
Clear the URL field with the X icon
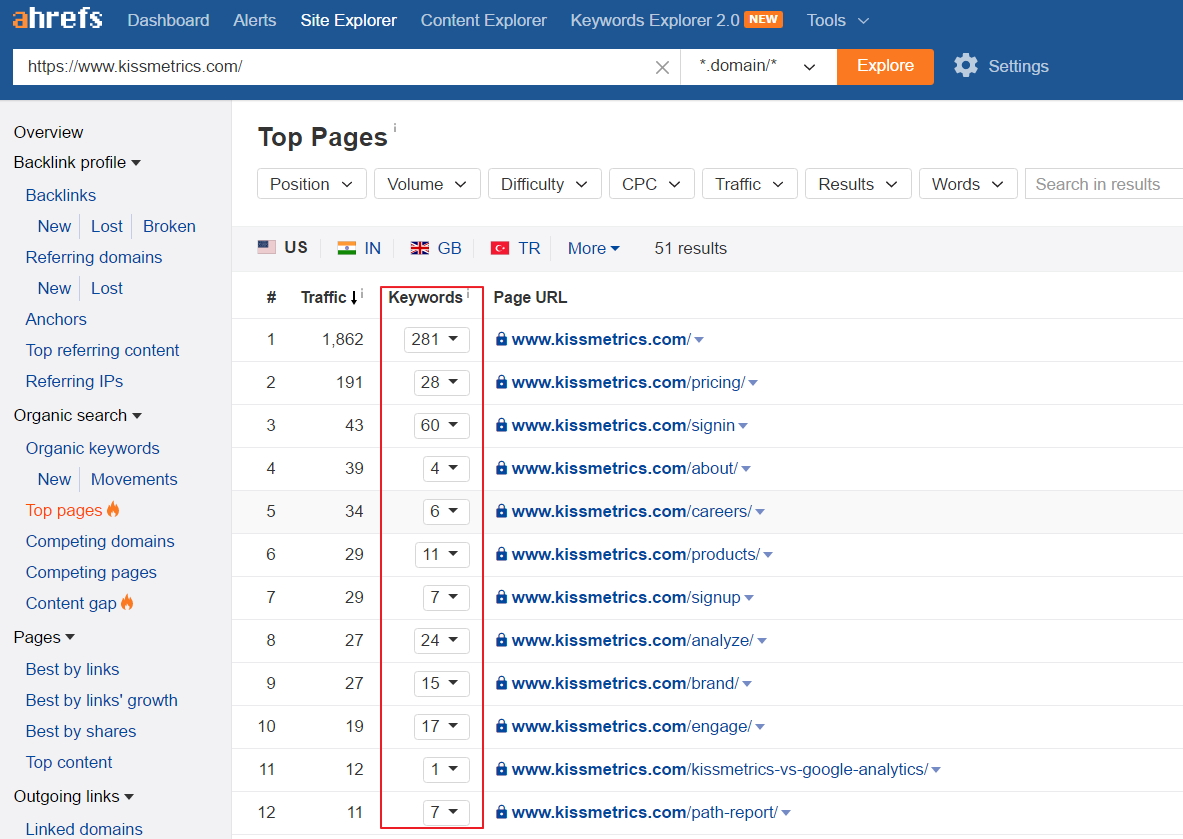662,66
